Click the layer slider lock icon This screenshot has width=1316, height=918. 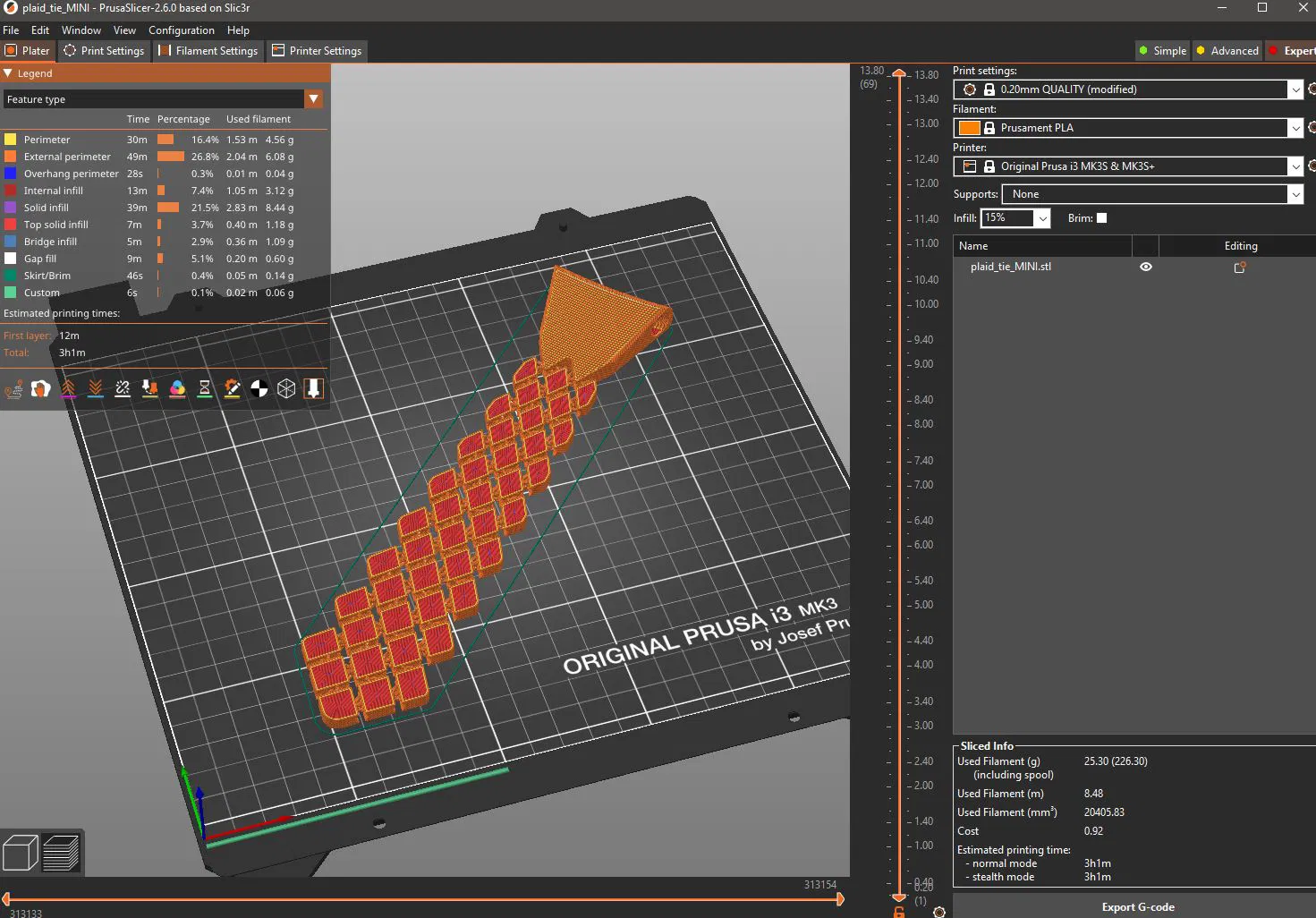(899, 912)
